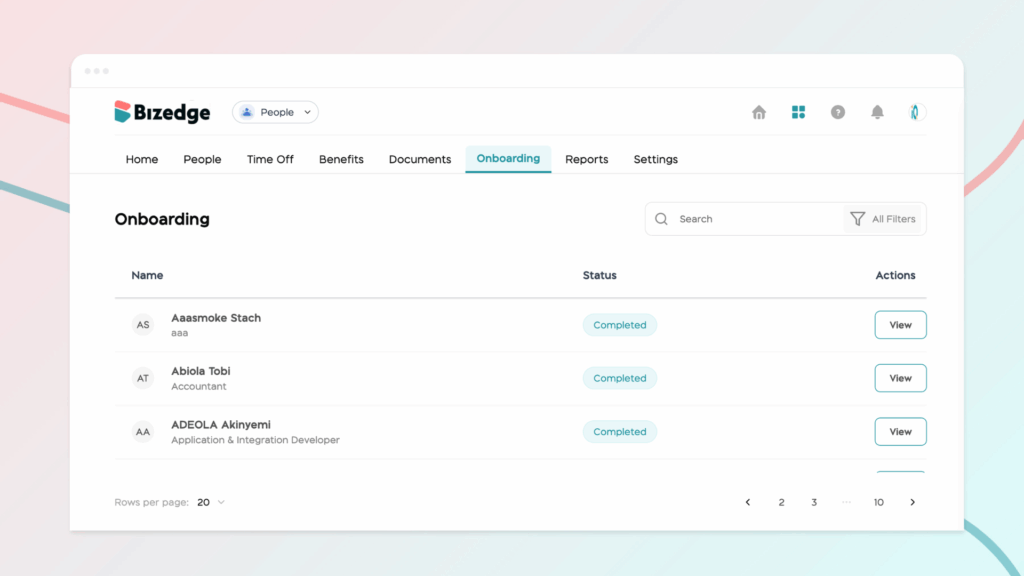Open the help question mark icon
Screen dimensions: 1024x576
[x=838, y=112]
